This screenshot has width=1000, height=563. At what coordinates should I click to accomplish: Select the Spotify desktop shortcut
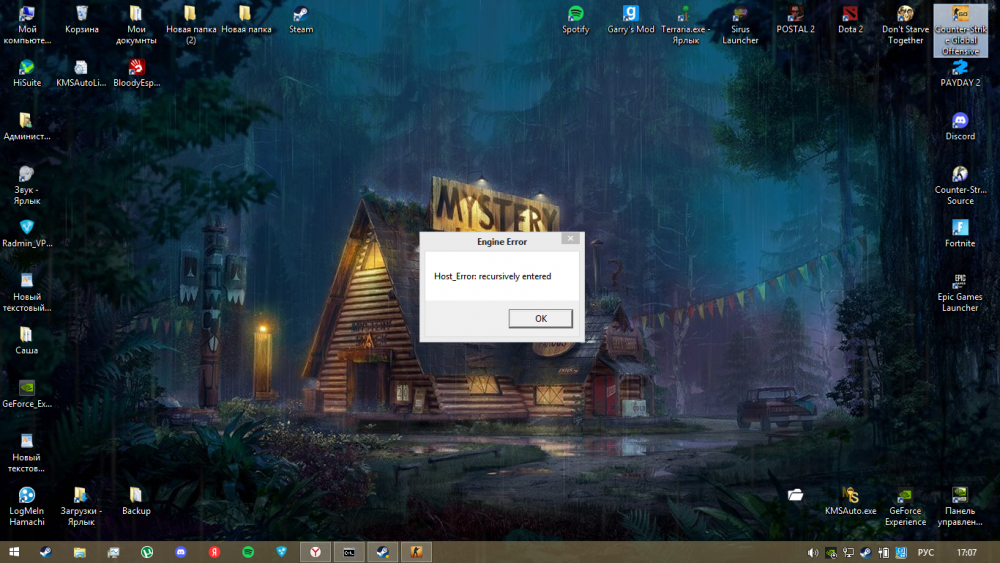575,20
